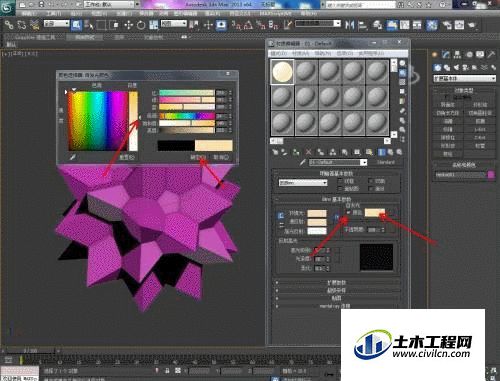Open the Mirror tool in main toolbar

coord(349,25)
